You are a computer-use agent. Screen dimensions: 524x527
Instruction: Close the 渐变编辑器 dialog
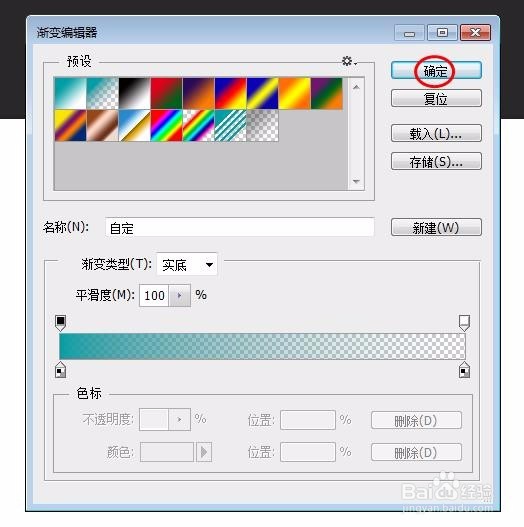[475, 33]
